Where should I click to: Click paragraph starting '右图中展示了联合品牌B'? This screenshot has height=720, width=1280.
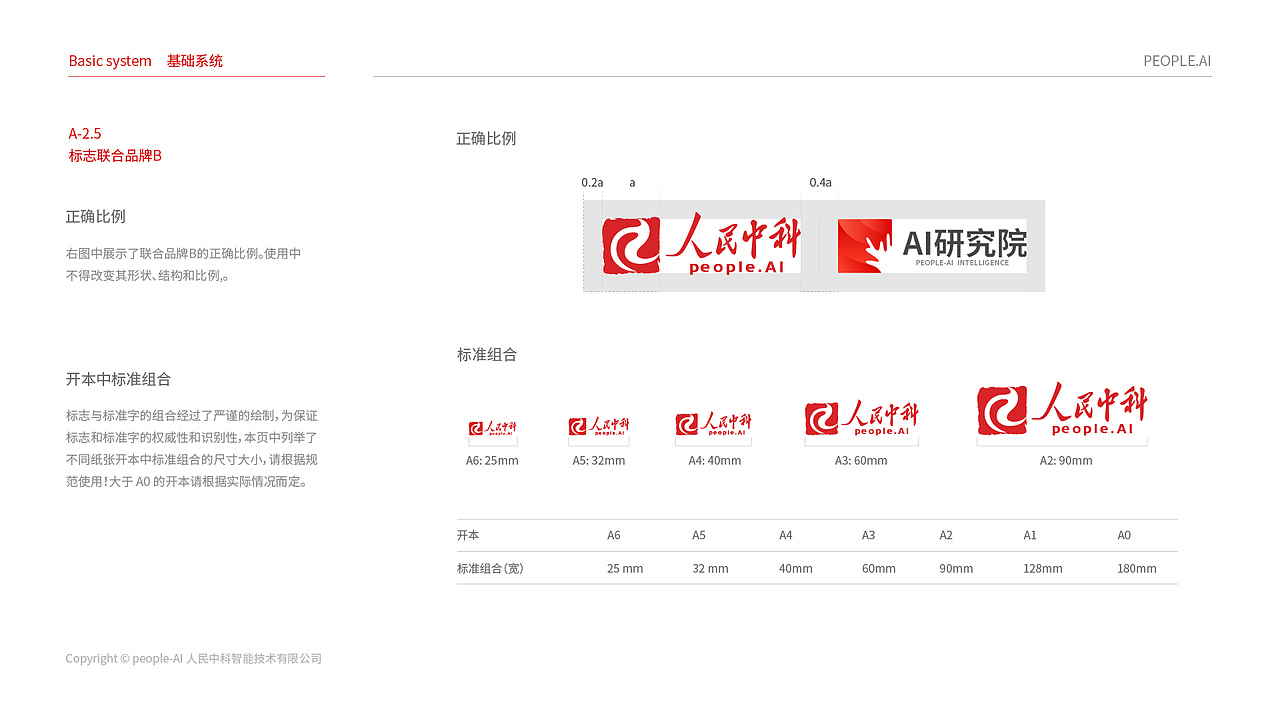[x=184, y=265]
